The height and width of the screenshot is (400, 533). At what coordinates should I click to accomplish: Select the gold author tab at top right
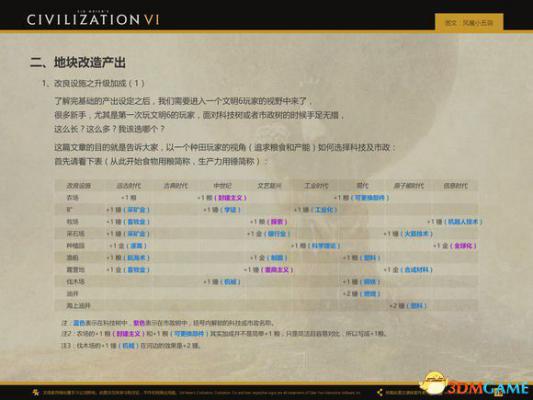tap(469, 23)
